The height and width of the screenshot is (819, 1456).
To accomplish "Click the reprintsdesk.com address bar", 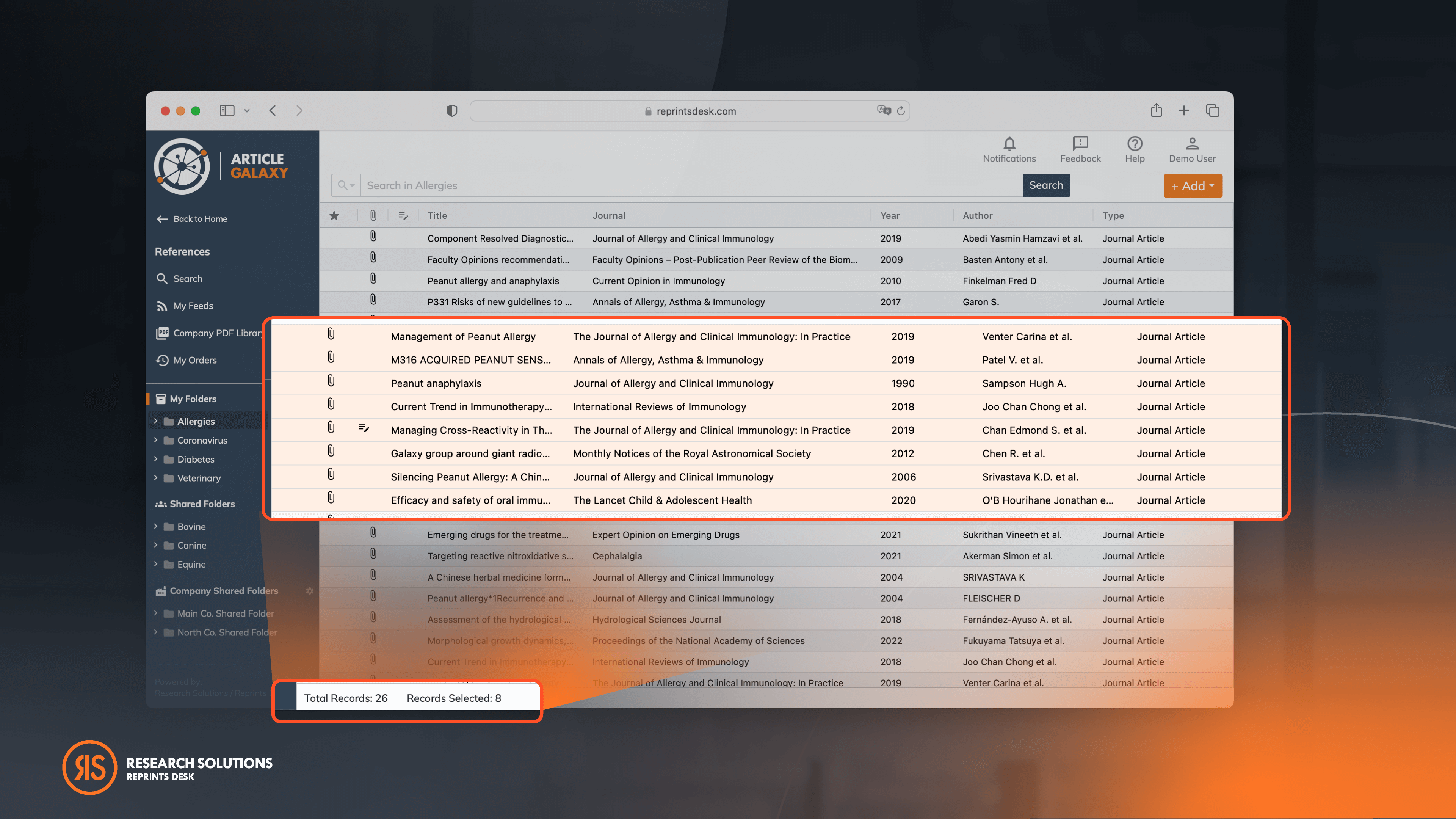I will click(x=690, y=111).
